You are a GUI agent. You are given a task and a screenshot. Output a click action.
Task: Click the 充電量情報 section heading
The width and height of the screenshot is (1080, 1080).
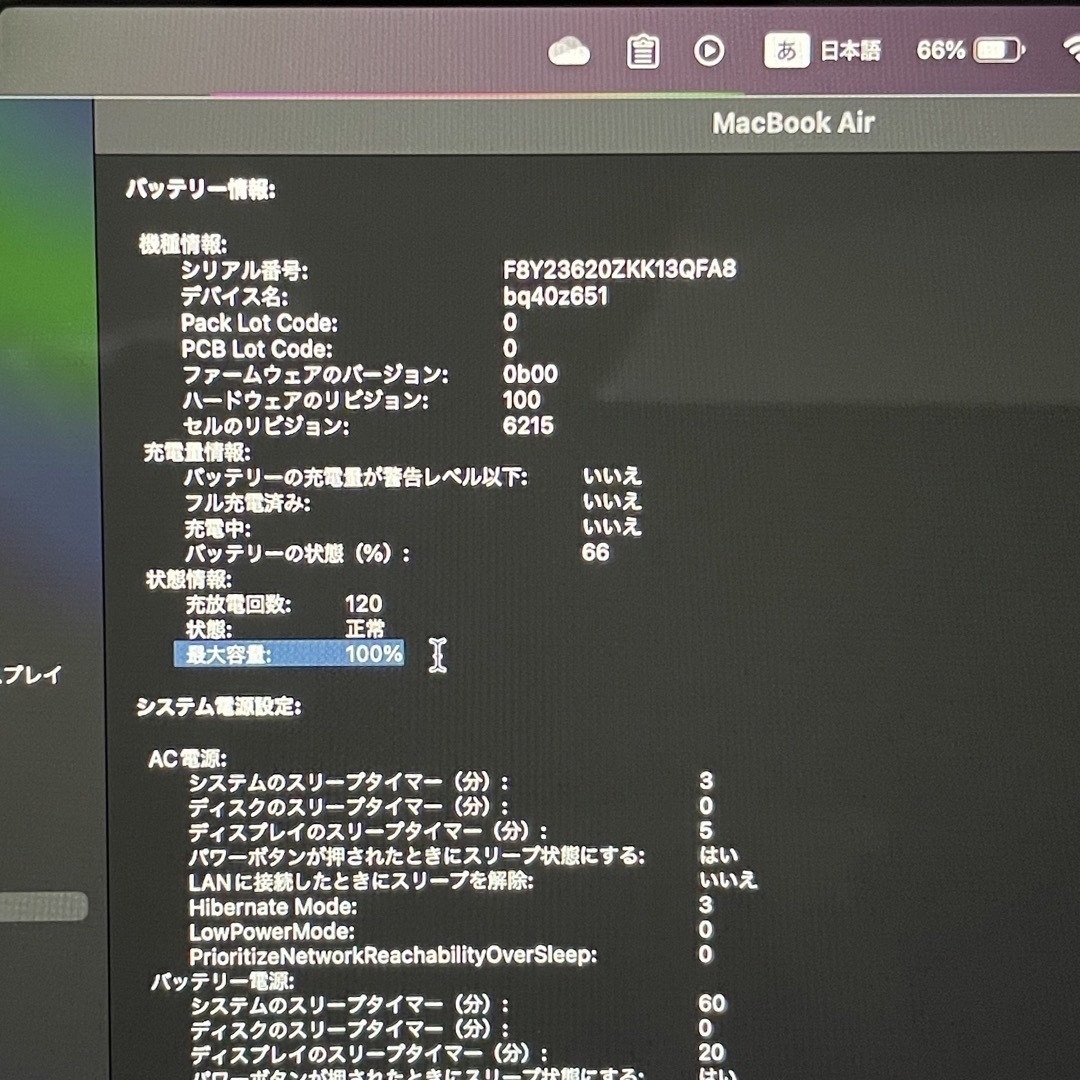coord(197,452)
